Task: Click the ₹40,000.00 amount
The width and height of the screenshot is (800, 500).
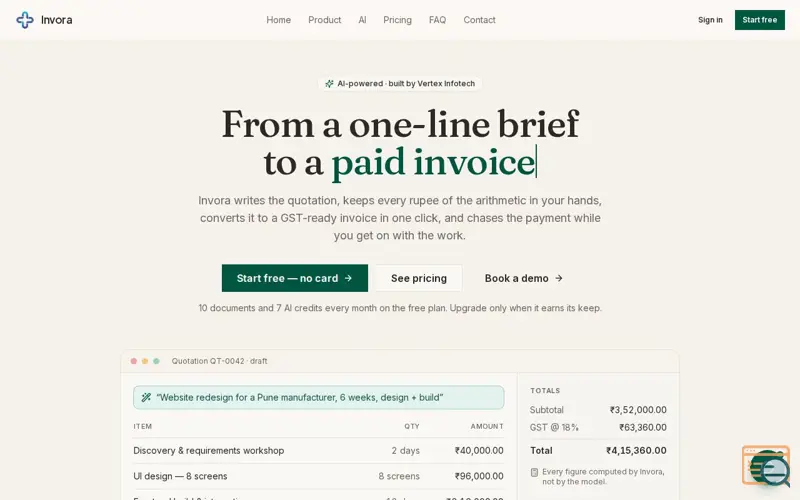Action: [x=479, y=451]
